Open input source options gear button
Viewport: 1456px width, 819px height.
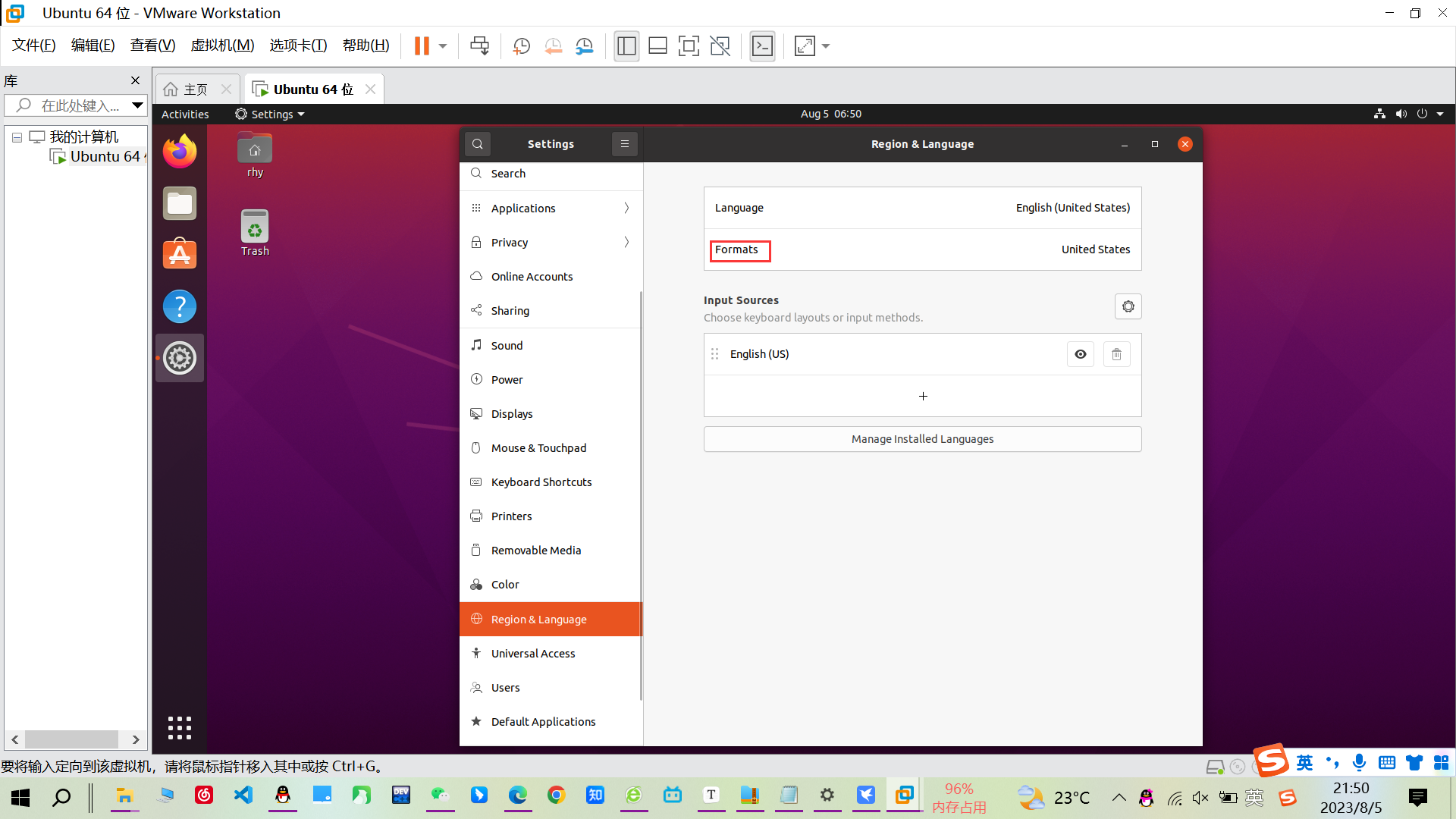1128,306
